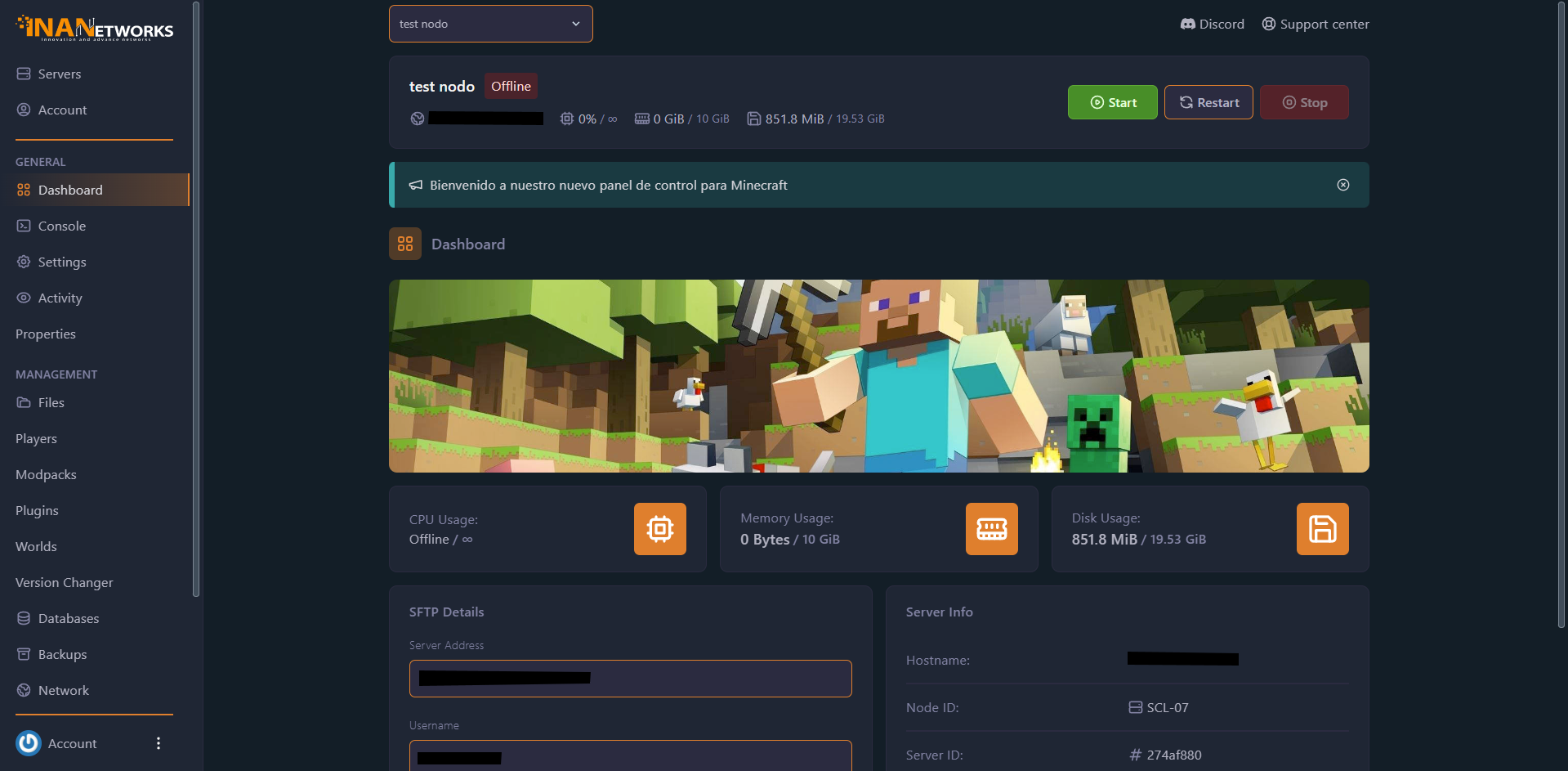Open the Console page
The width and height of the screenshot is (1568, 771).
click(x=62, y=226)
